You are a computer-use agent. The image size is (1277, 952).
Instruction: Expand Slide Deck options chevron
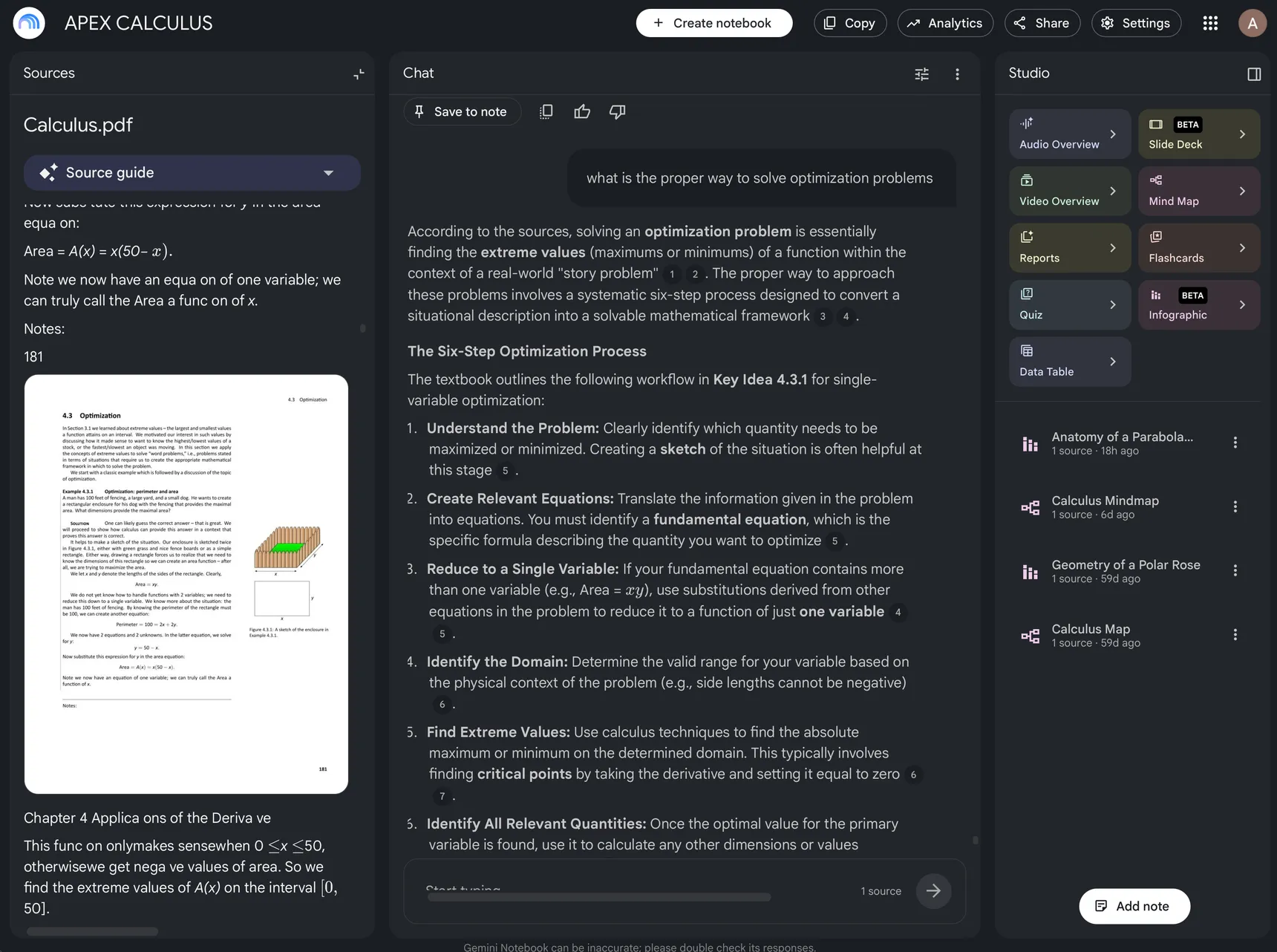pos(1242,134)
